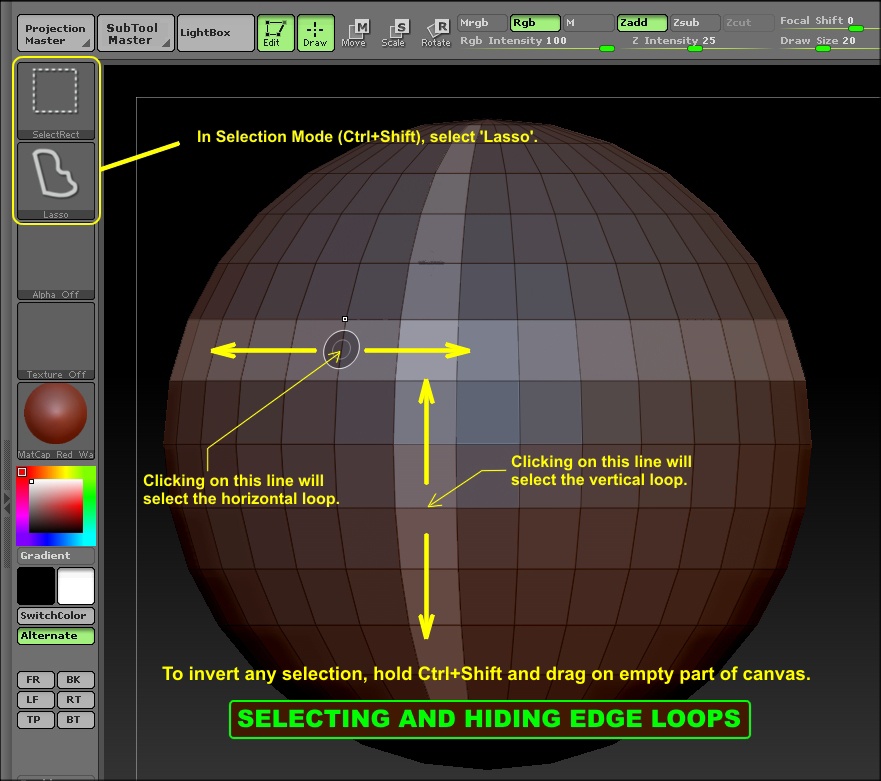Toggle Draw mode
This screenshot has width=881, height=781.
[315, 33]
